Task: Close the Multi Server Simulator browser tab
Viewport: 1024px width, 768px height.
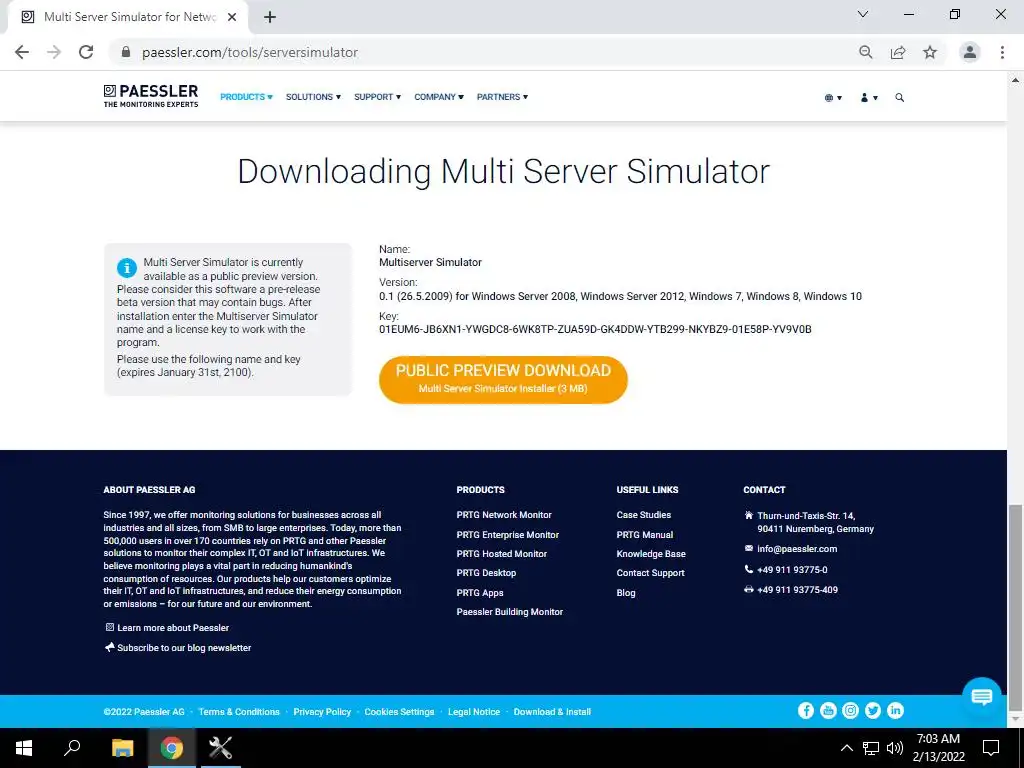Action: click(232, 17)
